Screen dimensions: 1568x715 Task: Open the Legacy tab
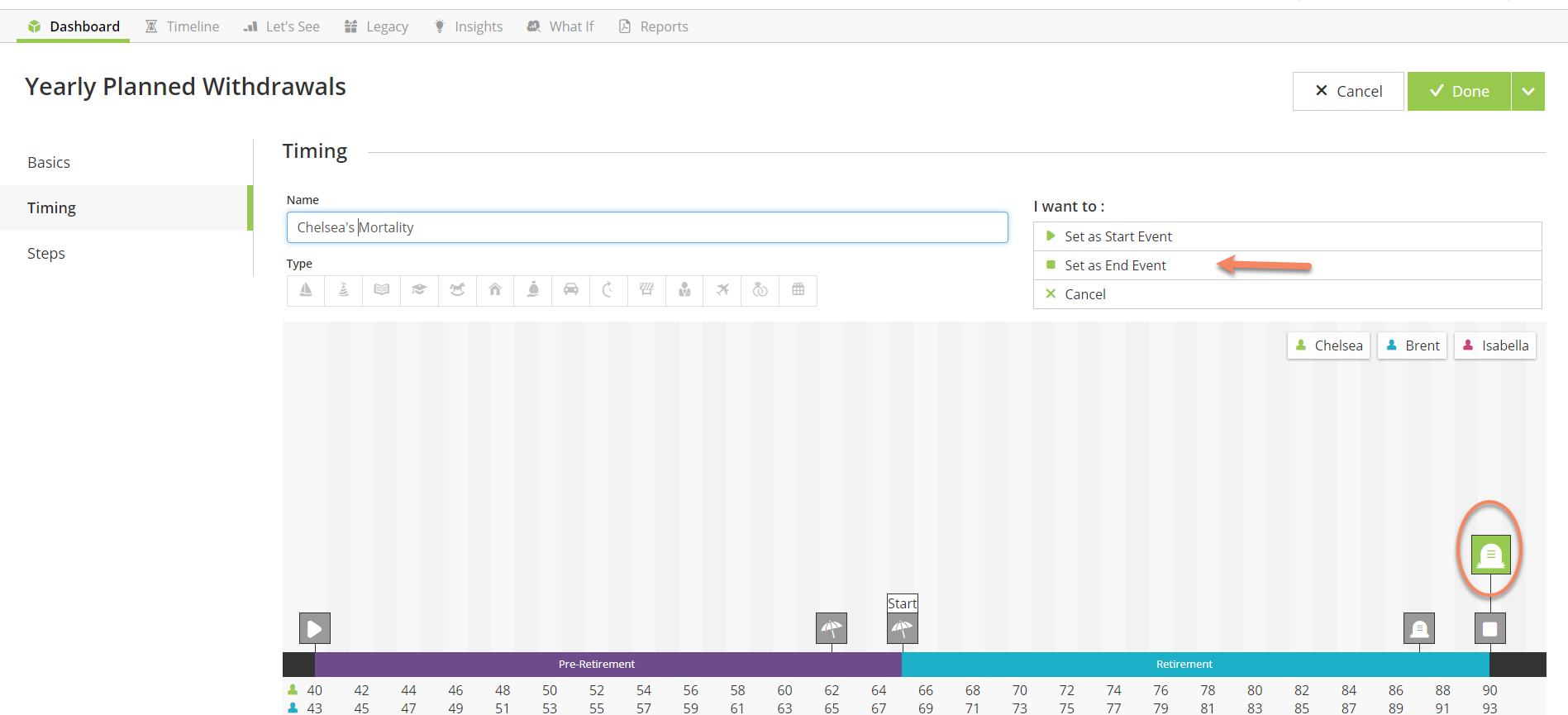[x=377, y=26]
